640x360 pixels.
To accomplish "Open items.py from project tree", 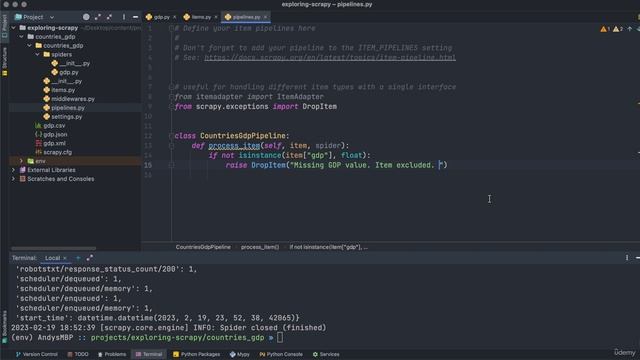I will coord(59,90).
